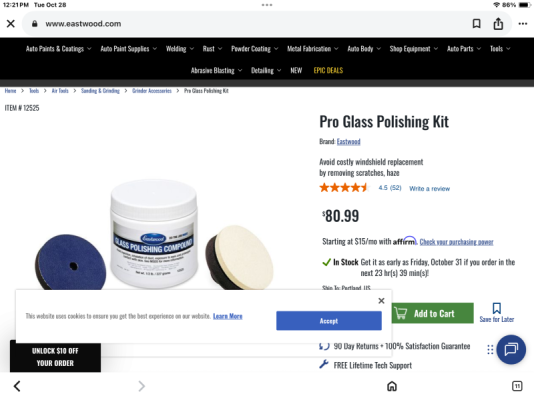Click the Add to Cart button
Viewport: 534px width, 400px height.
(433, 313)
